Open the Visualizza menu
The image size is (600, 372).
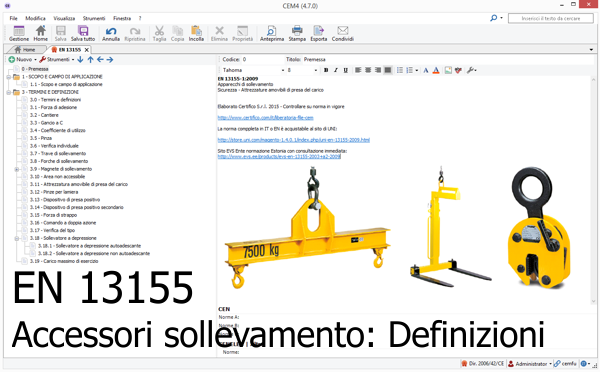click(x=64, y=18)
